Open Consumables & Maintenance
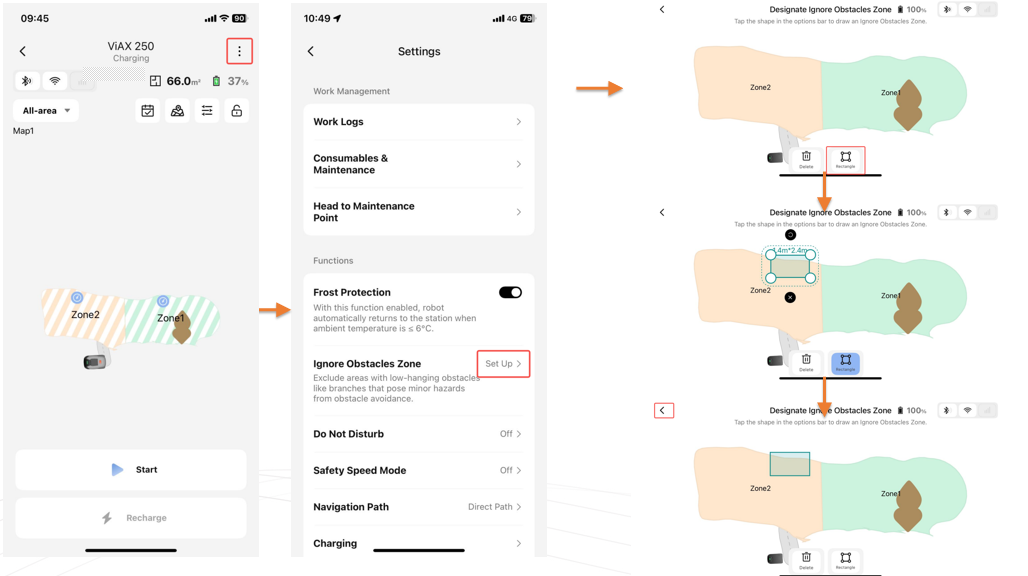Screen dimensions: 1028x576 click(418, 164)
